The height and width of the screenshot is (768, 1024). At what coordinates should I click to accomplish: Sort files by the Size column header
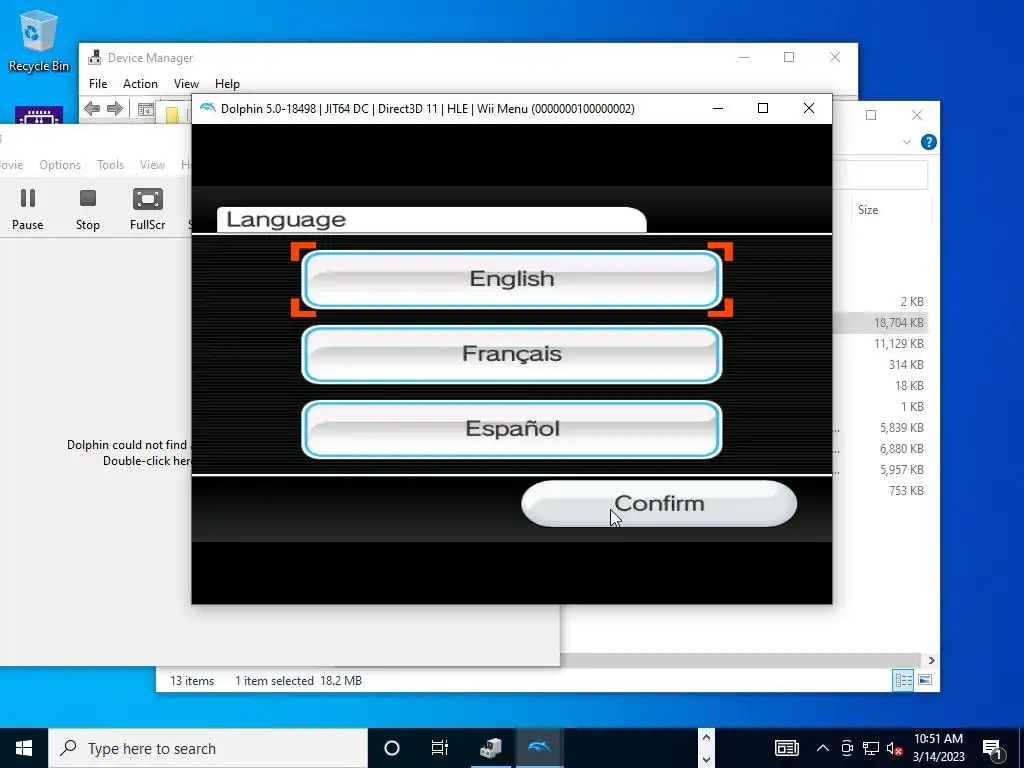point(868,210)
